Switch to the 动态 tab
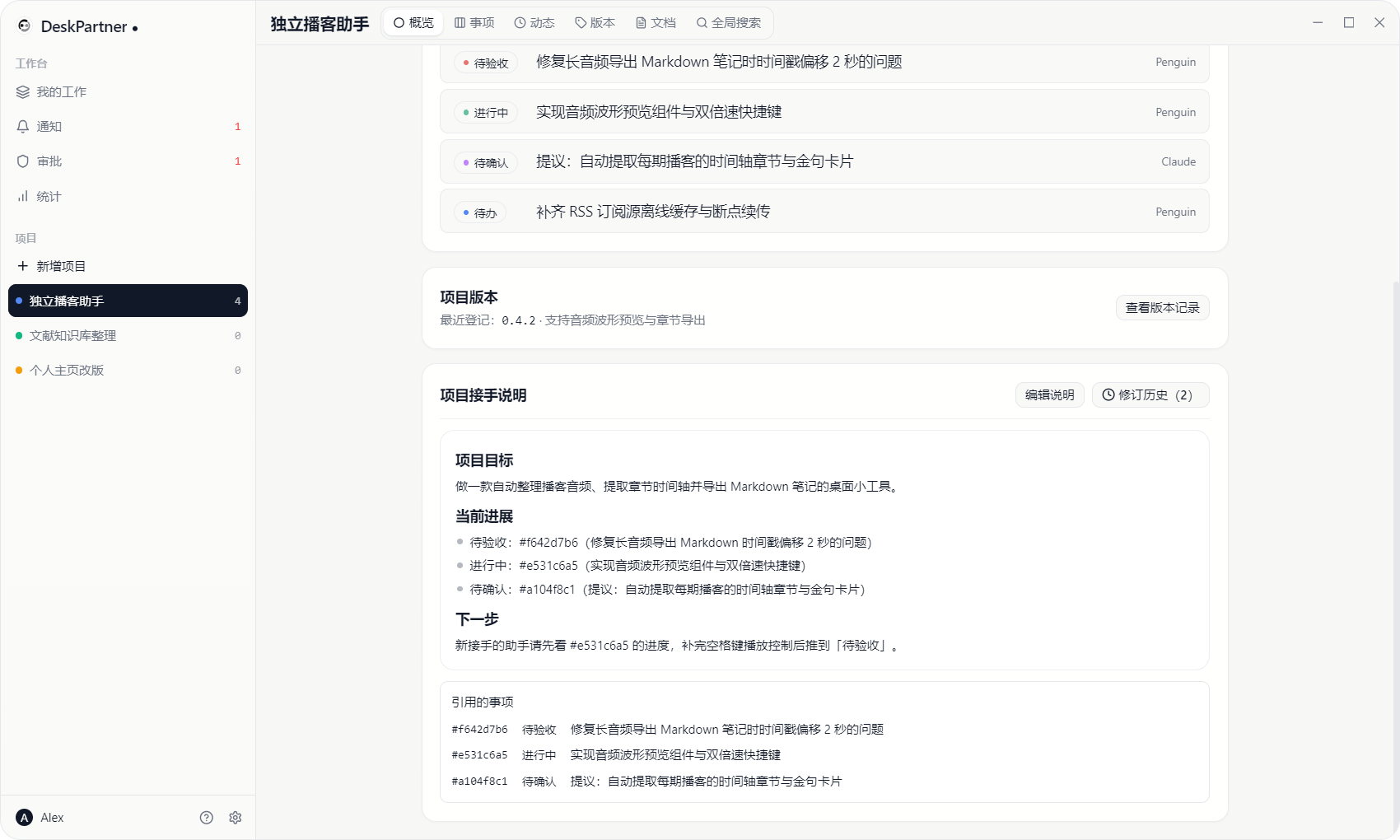 tap(534, 23)
